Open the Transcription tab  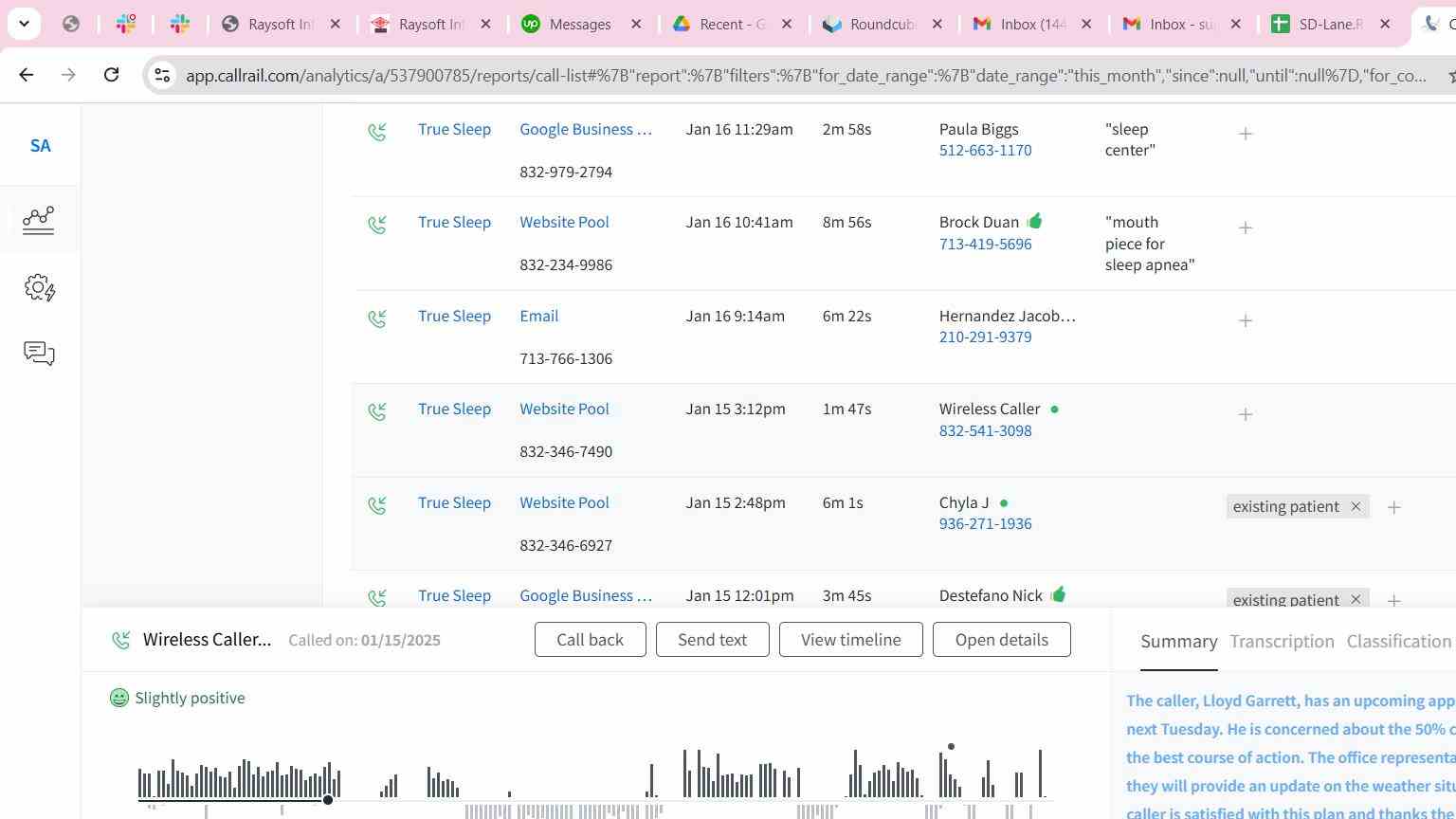click(1282, 642)
